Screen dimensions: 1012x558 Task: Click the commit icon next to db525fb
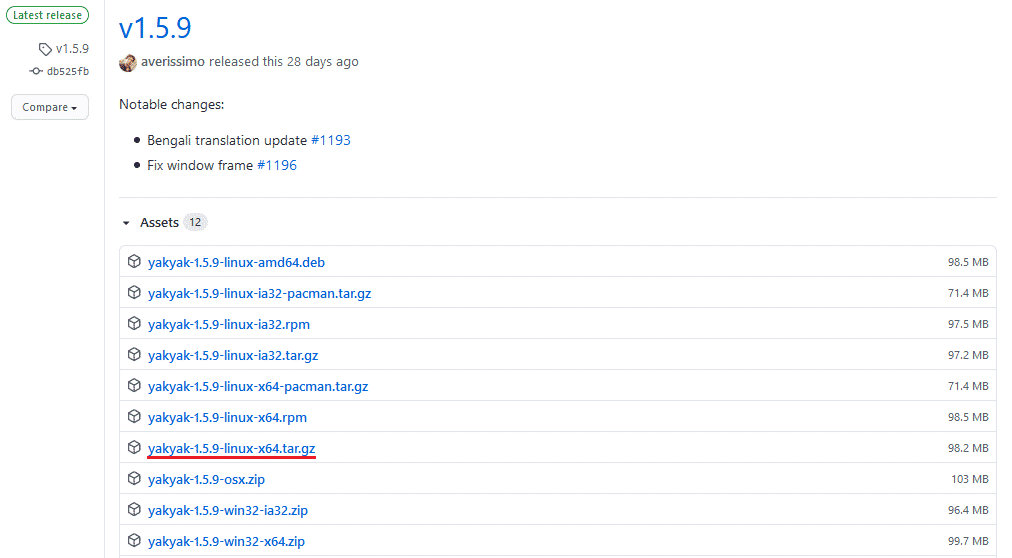point(35,71)
